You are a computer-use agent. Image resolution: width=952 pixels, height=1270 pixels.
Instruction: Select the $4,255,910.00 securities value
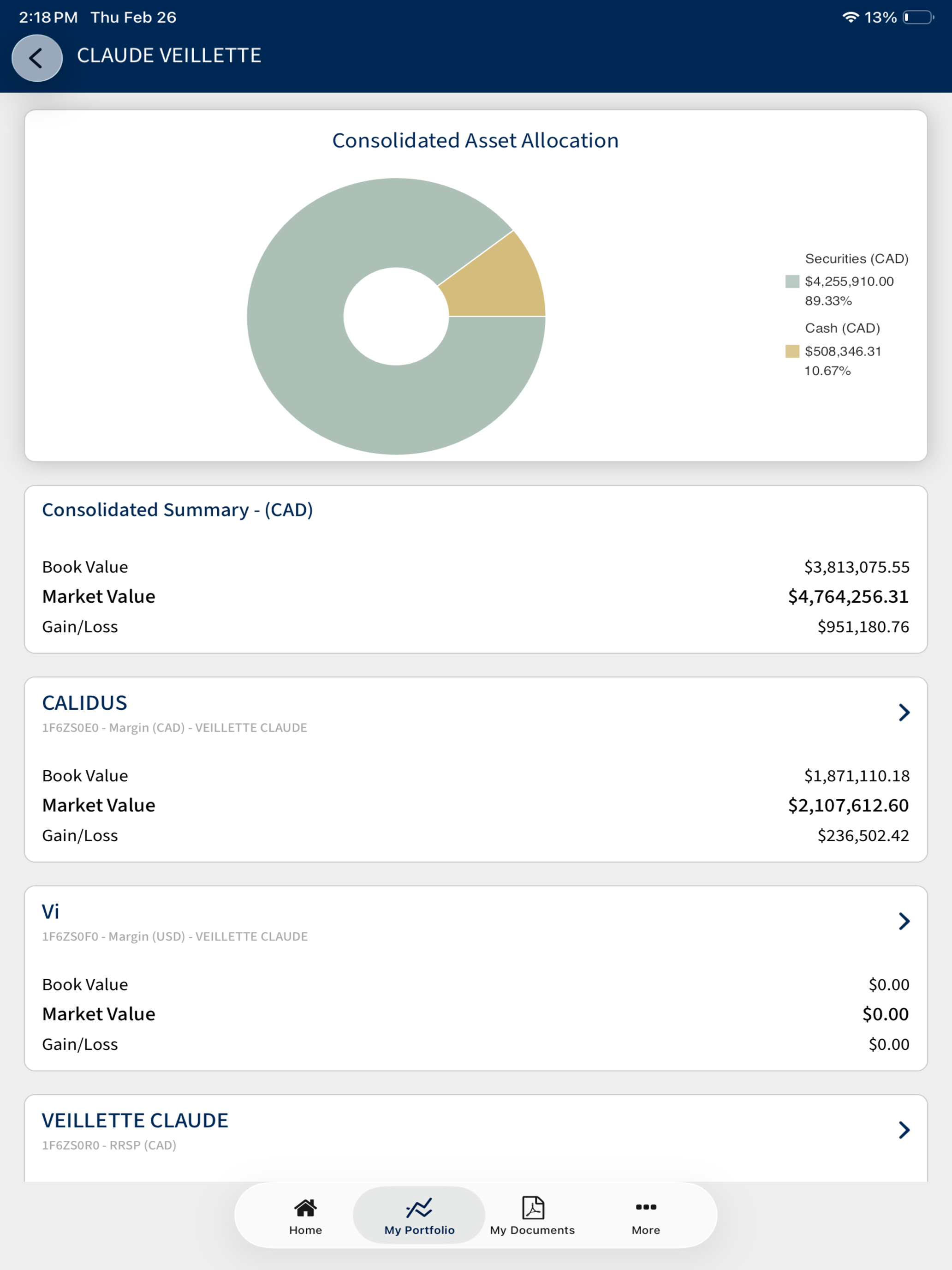point(849,282)
